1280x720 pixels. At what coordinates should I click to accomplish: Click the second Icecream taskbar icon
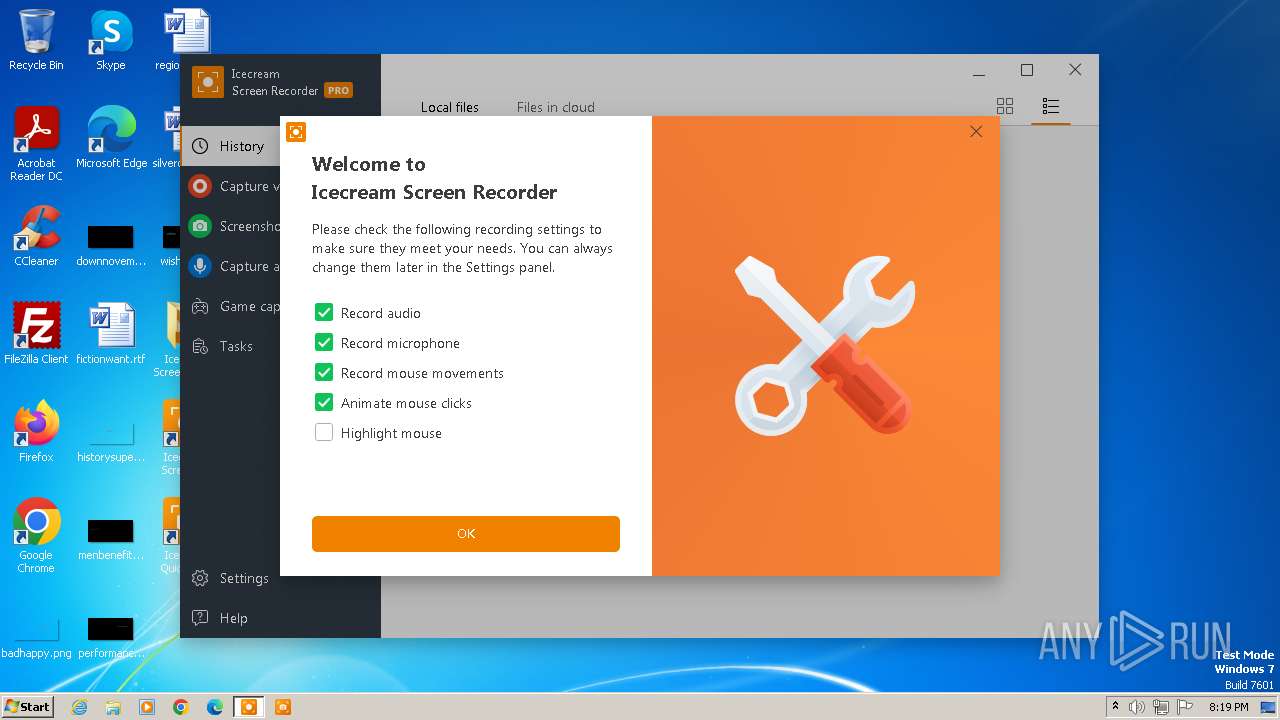pyautogui.click(x=283, y=707)
